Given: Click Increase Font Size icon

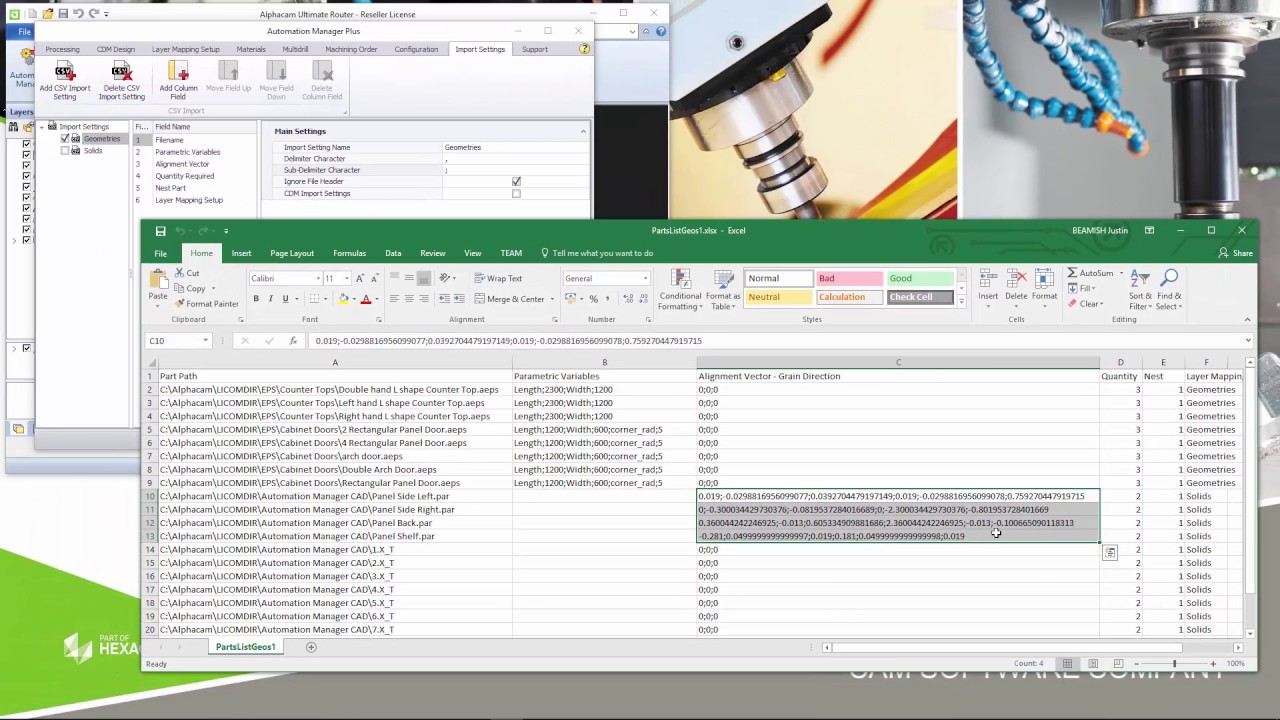Looking at the screenshot, I should point(360,278).
